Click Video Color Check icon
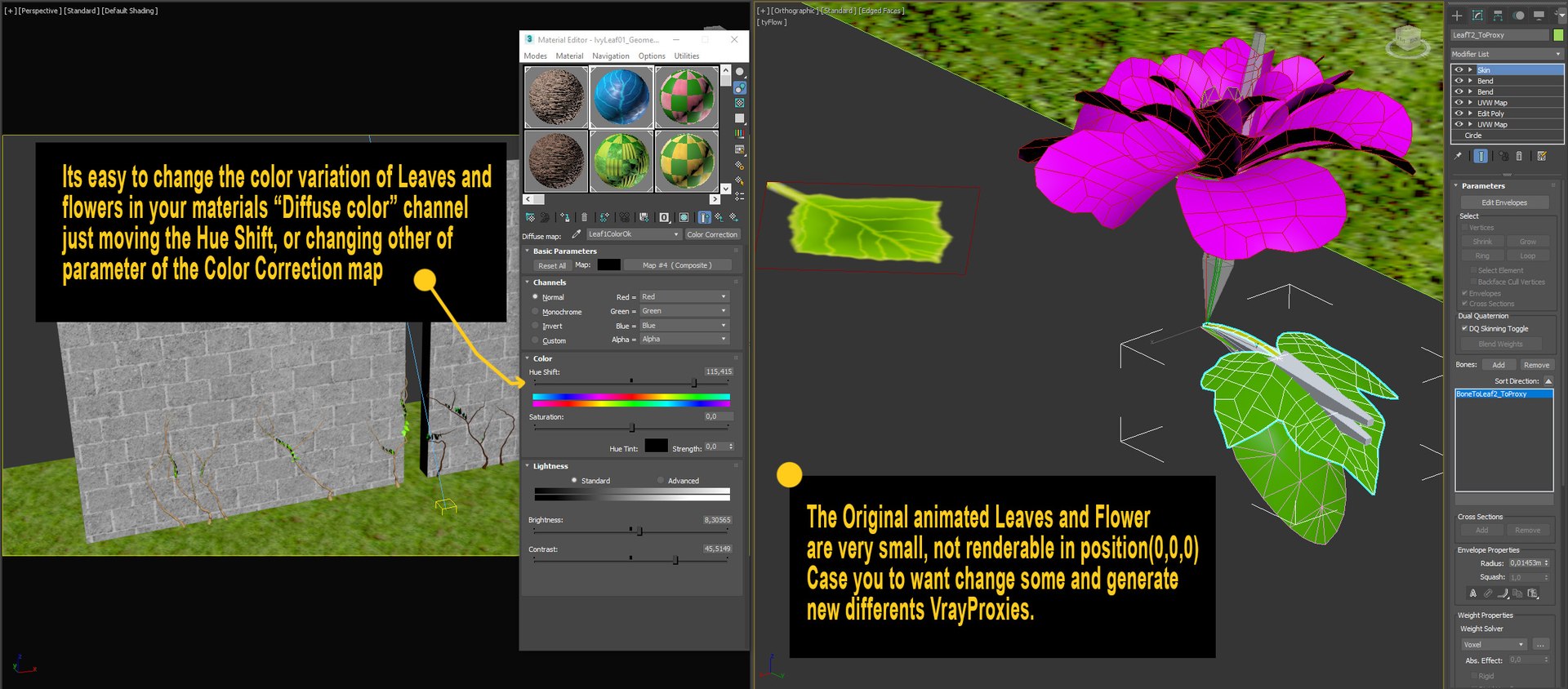This screenshot has height=689, width=1568. click(740, 133)
